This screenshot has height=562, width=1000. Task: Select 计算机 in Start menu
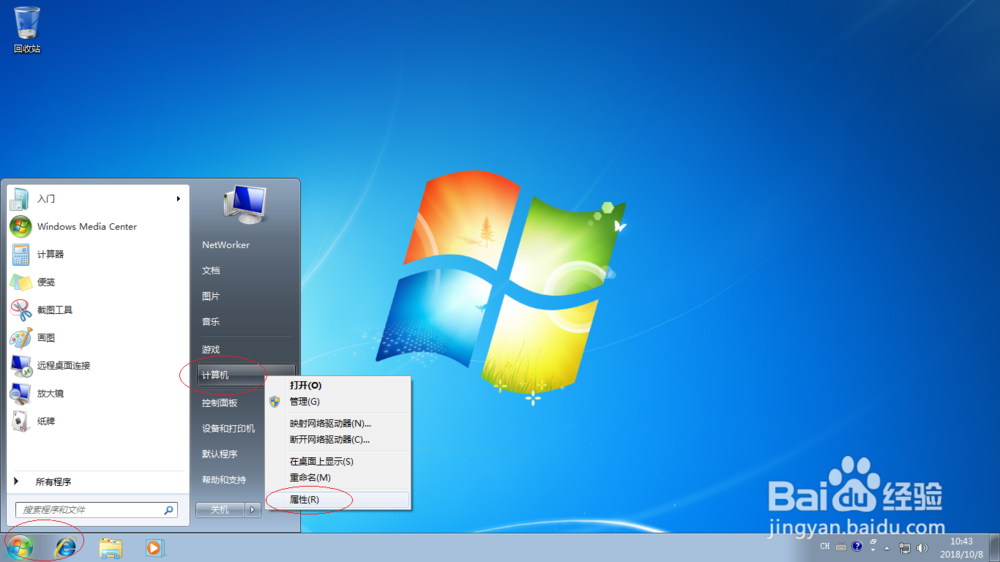pos(246,375)
